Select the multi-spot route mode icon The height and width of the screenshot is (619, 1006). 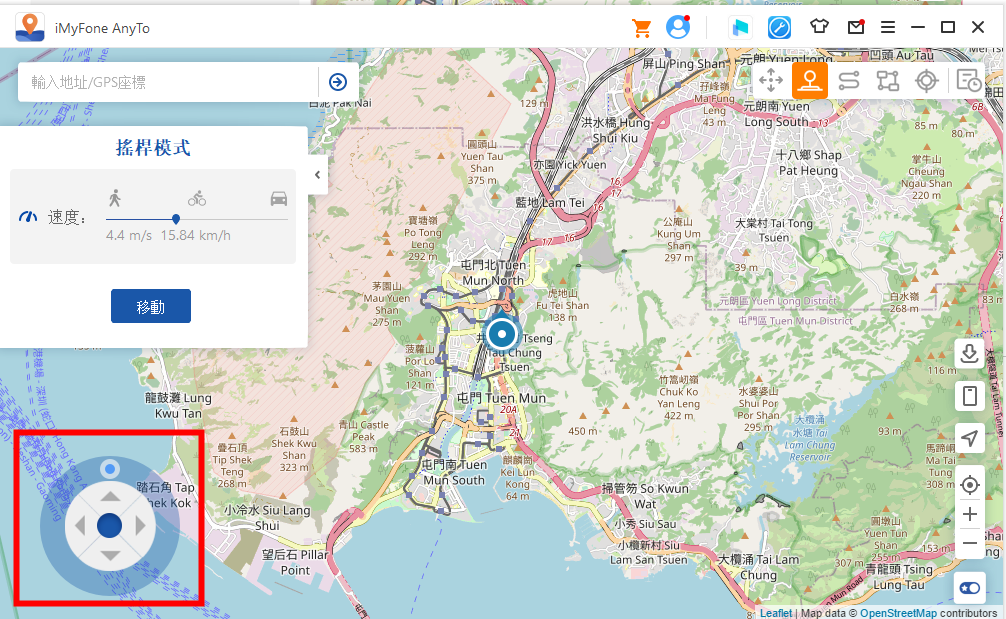point(887,81)
